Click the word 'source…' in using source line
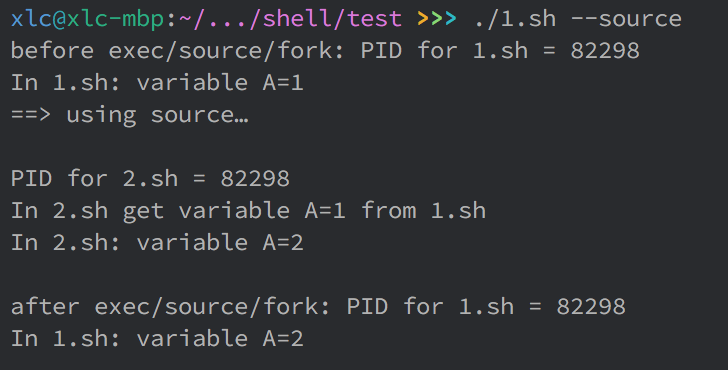 tap(200, 115)
